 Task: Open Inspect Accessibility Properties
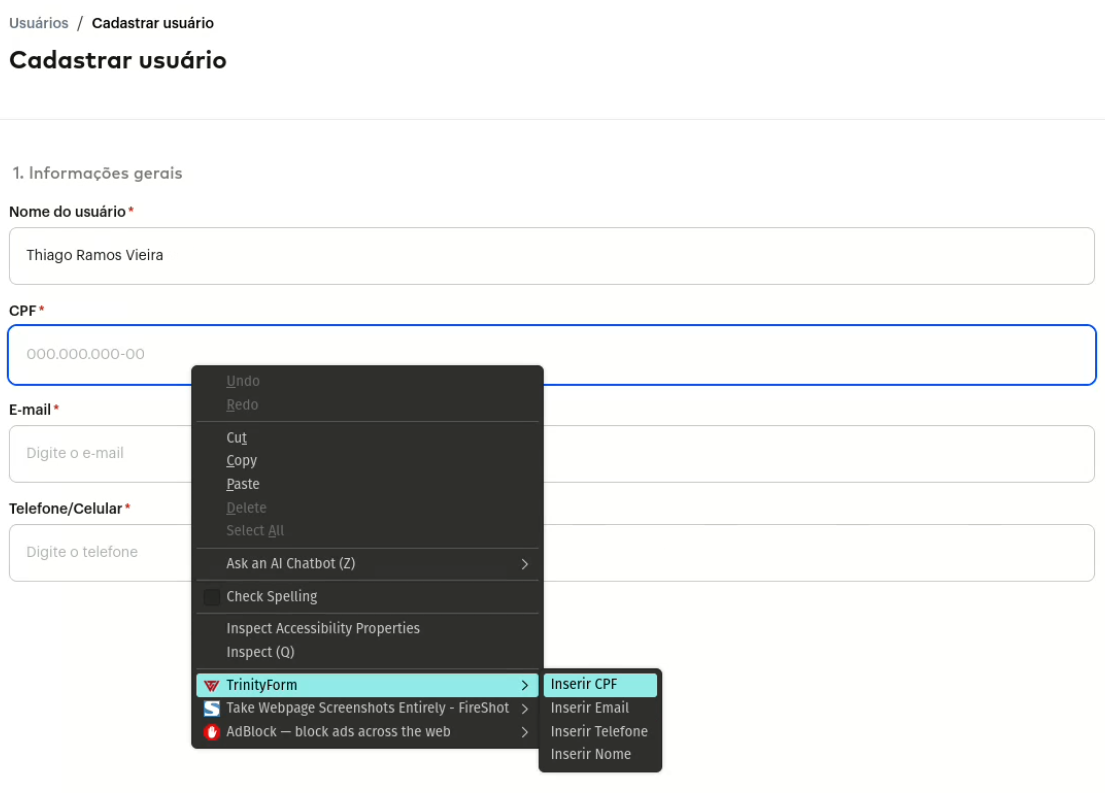coord(323,629)
